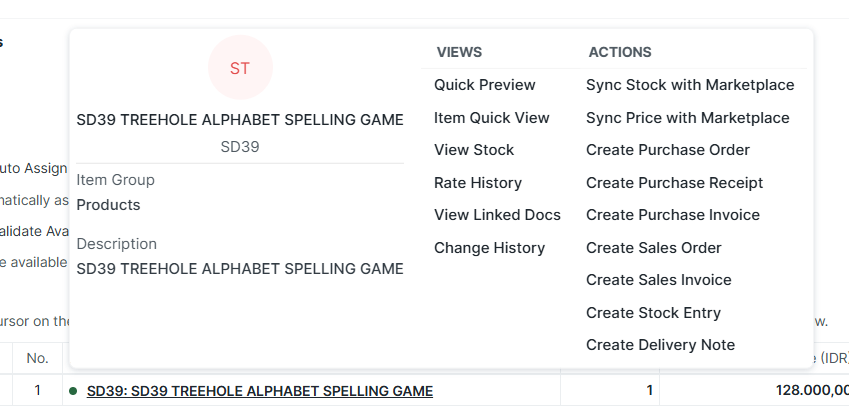Open Rate History view
This screenshot has height=410, width=849.
[477, 183]
